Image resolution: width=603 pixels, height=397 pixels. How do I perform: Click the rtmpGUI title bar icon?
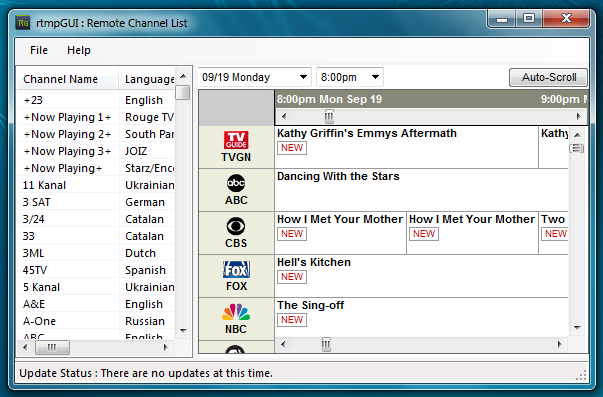(23, 23)
